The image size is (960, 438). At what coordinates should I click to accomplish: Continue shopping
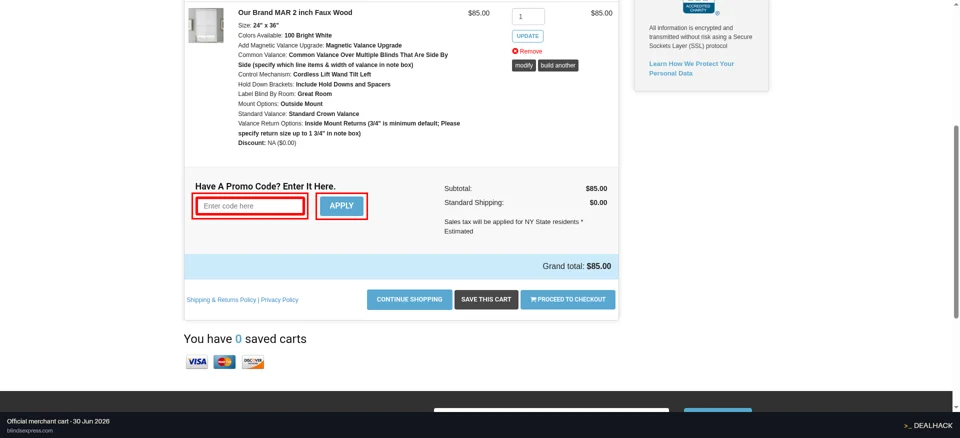410,300
